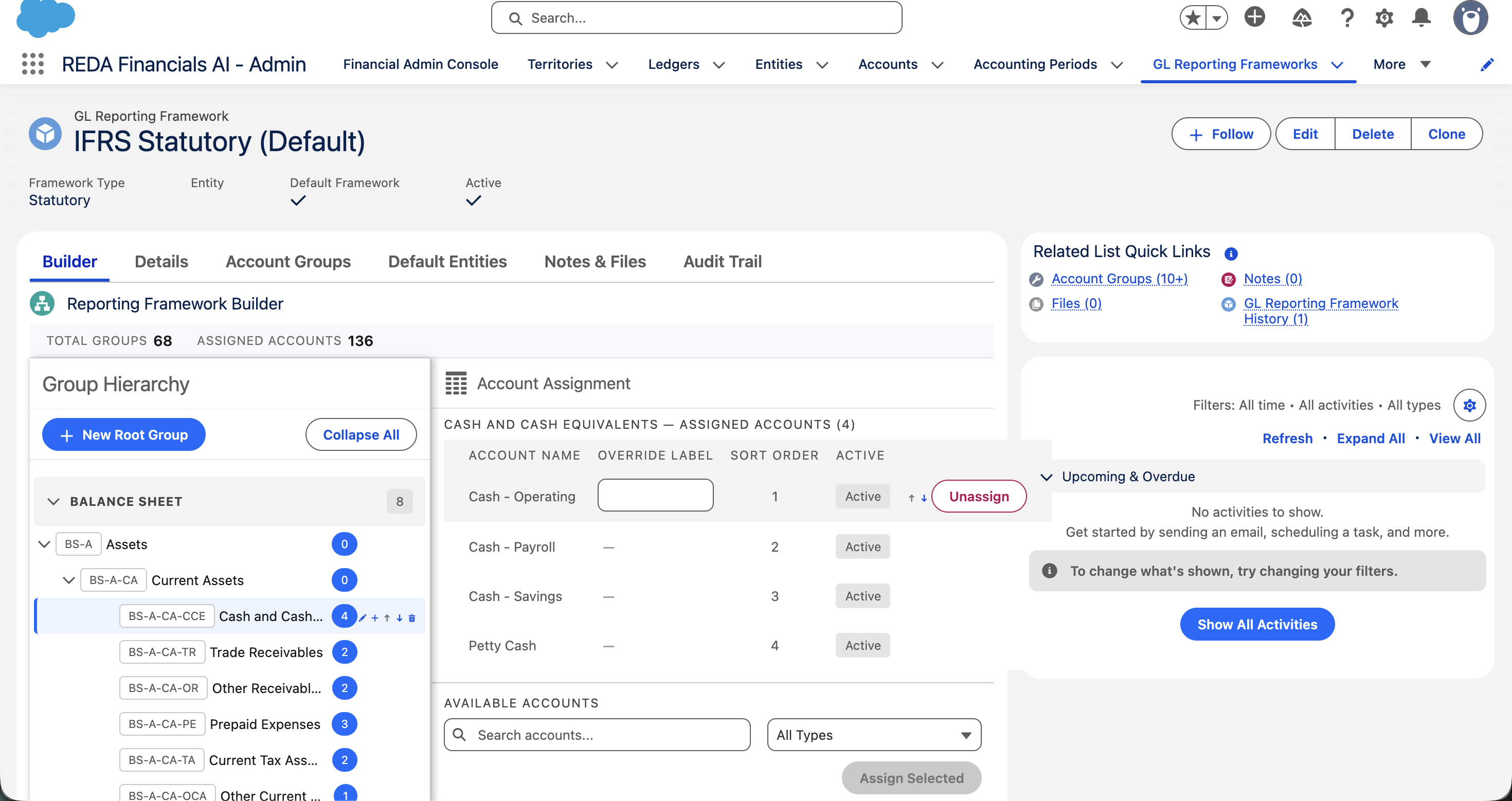Screen dimensions: 1512x801
Task: Add child group under Cash and Cash
Action: coord(374,617)
